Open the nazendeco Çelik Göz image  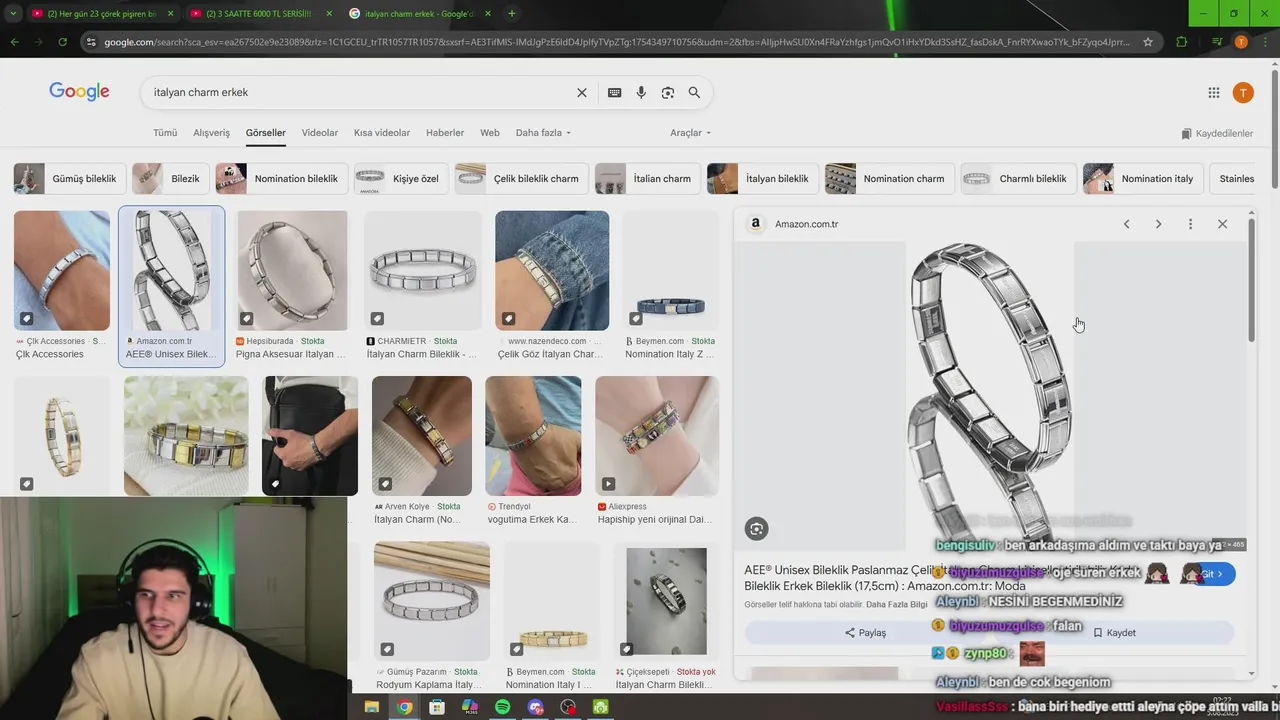(x=552, y=271)
